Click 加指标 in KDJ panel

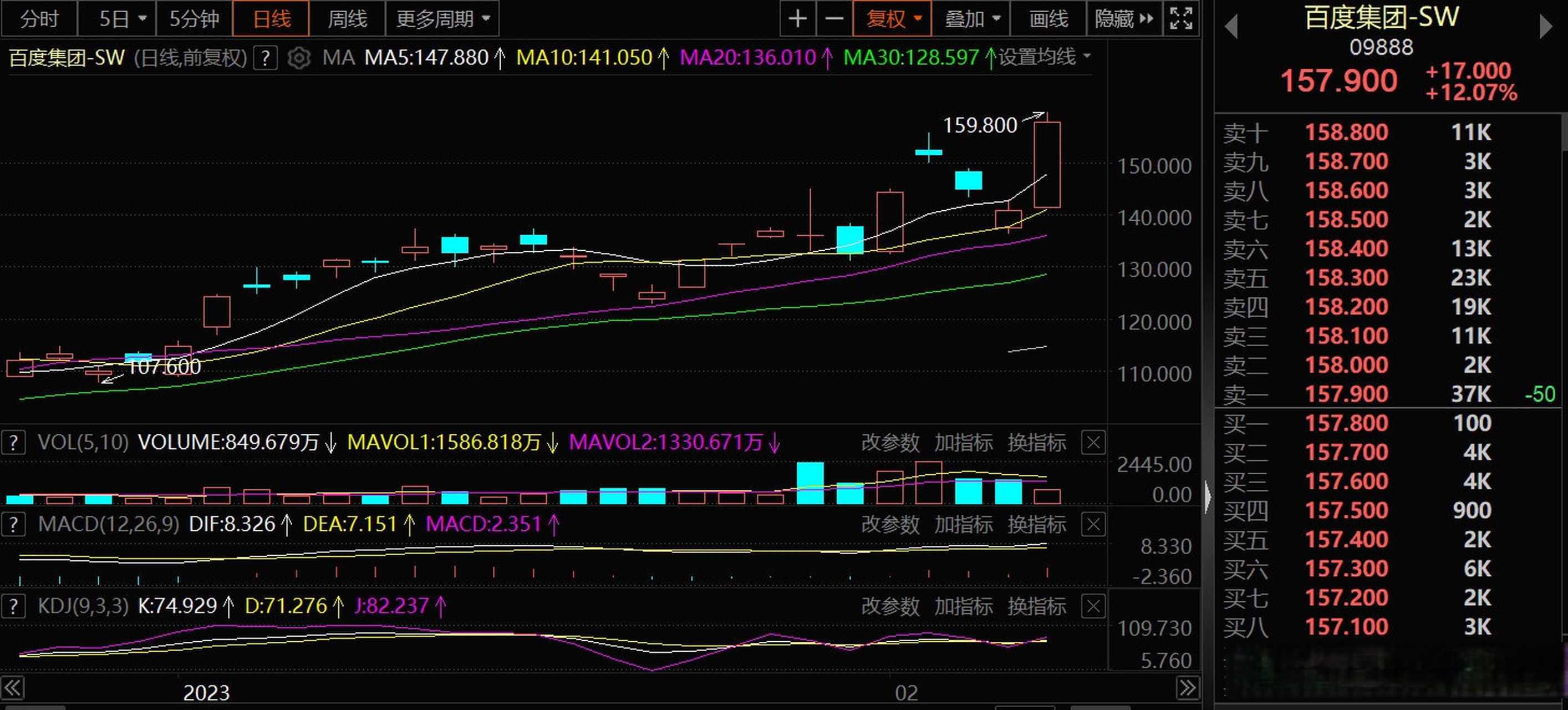click(x=964, y=606)
